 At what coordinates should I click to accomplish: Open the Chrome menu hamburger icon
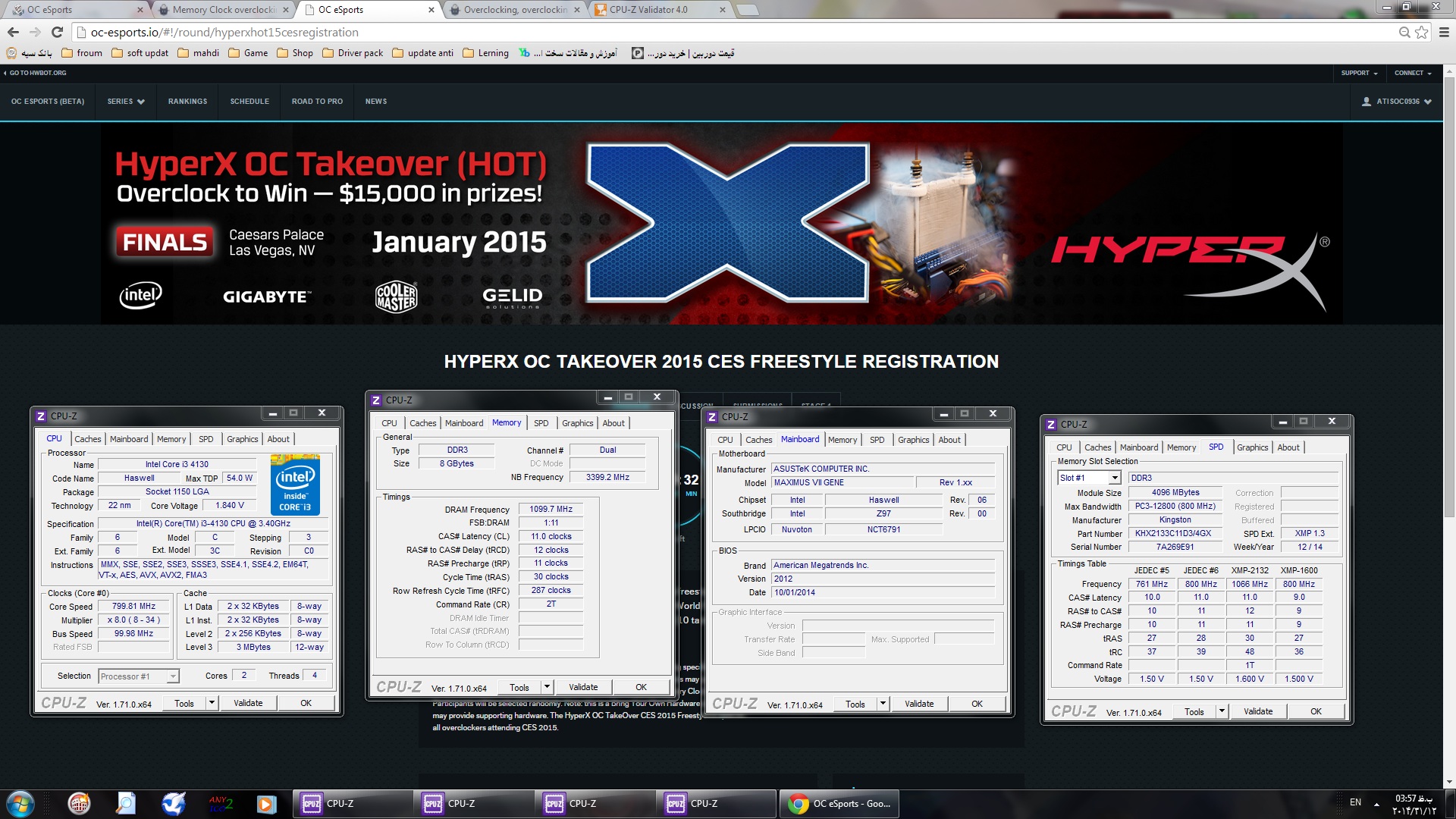[1444, 32]
